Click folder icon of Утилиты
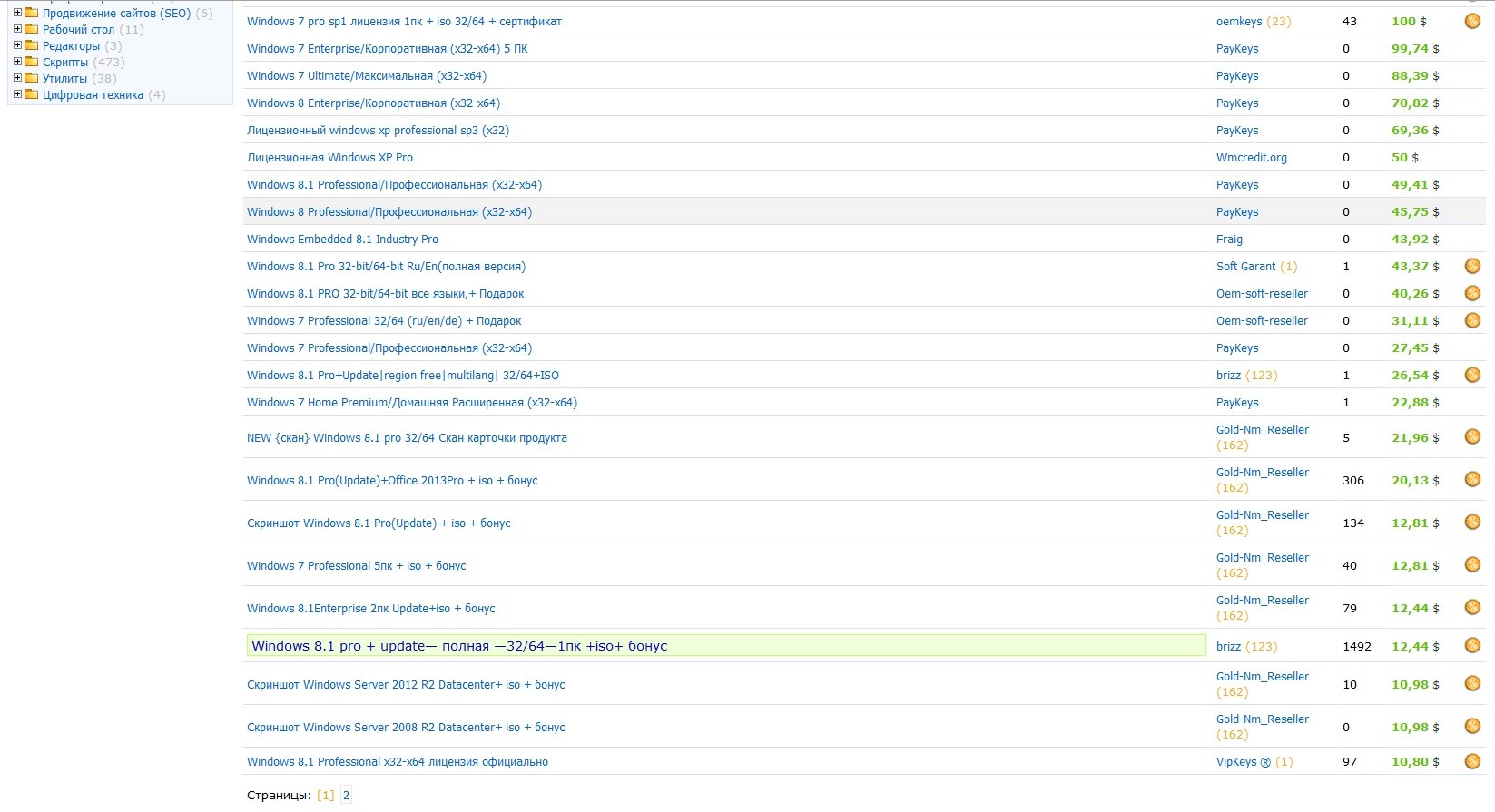This screenshot has width=1495, height=812. click(32, 78)
